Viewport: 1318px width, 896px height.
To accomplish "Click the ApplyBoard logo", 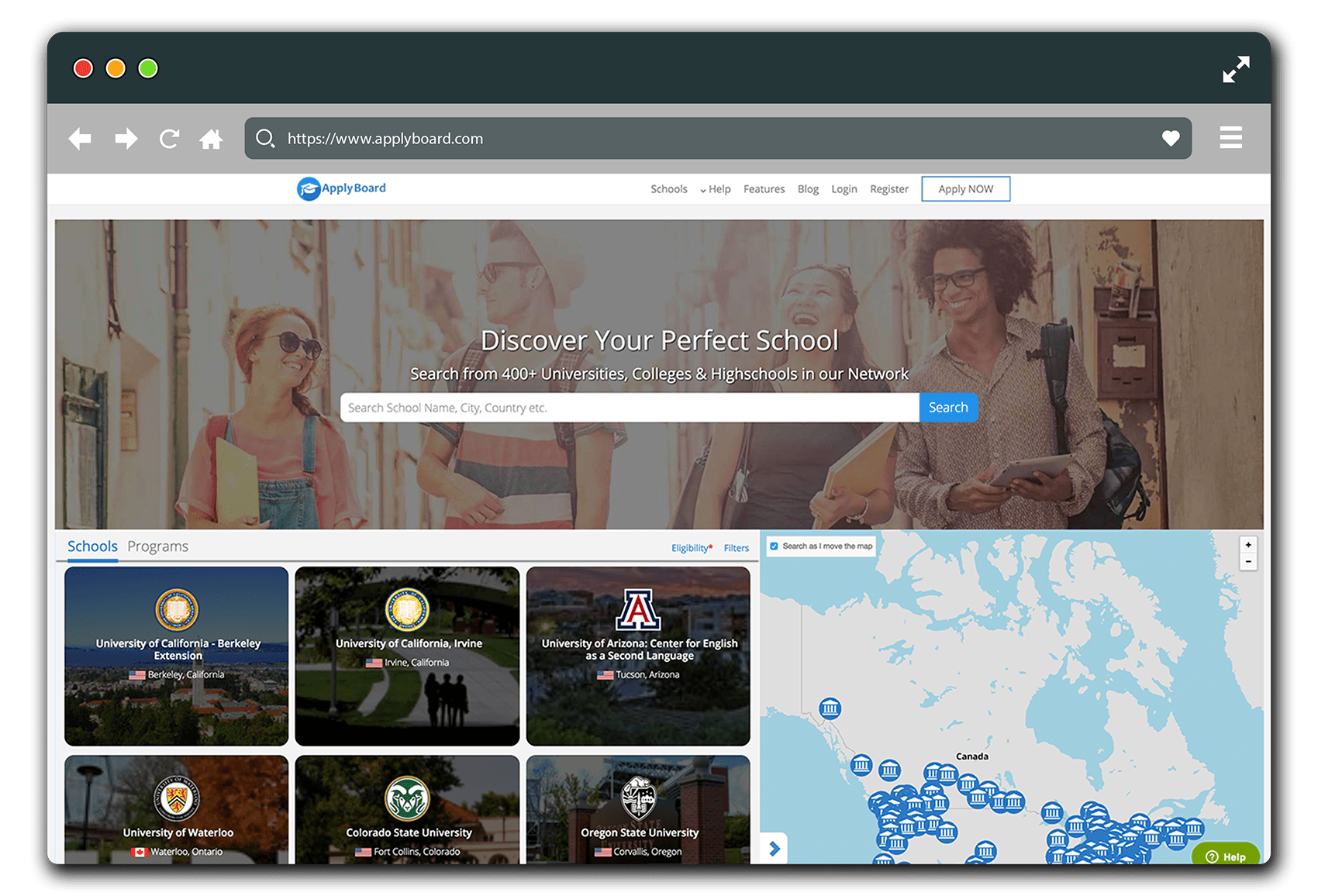I will [341, 188].
